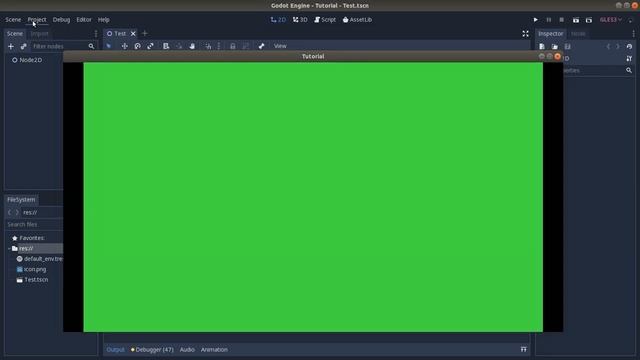Go forward in FileSystem path history
This screenshot has width=640, height=360.
(x=17, y=212)
